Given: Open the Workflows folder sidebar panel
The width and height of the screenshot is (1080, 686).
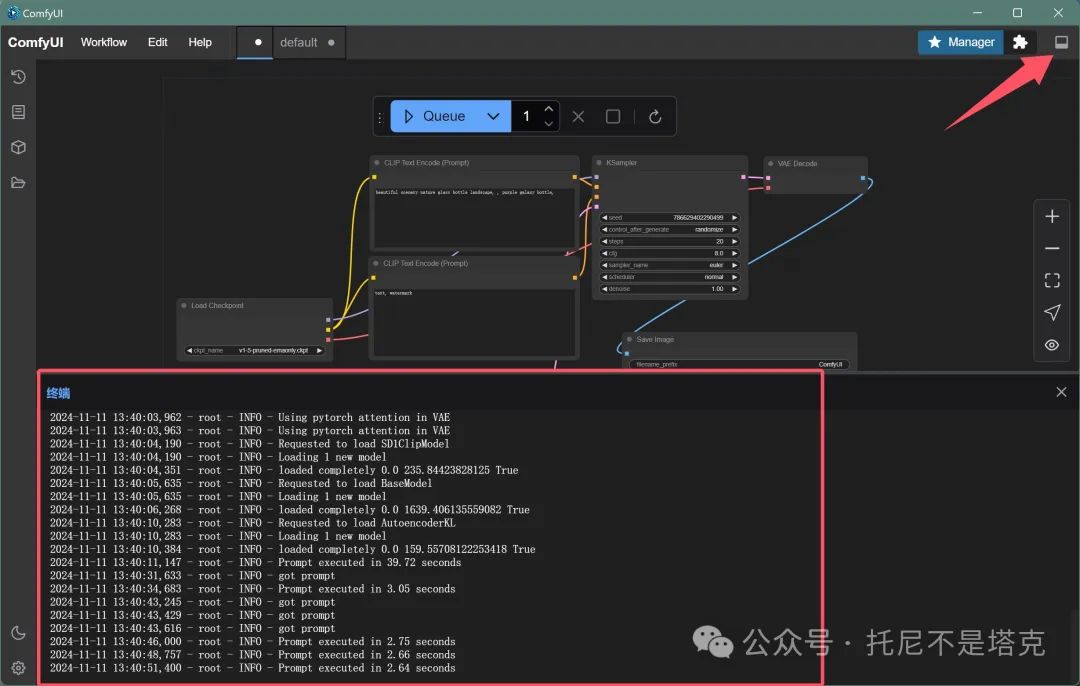Looking at the screenshot, I should click(x=19, y=183).
